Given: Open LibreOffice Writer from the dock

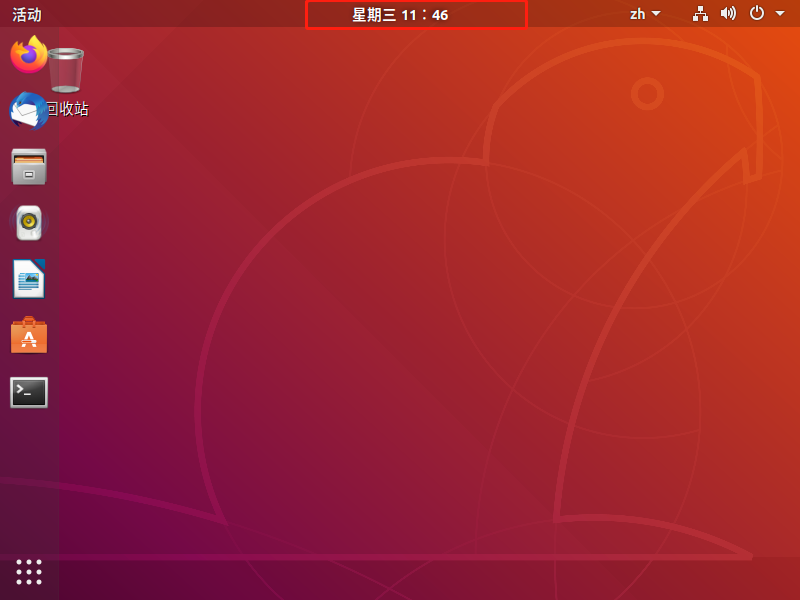Looking at the screenshot, I should coord(29,279).
